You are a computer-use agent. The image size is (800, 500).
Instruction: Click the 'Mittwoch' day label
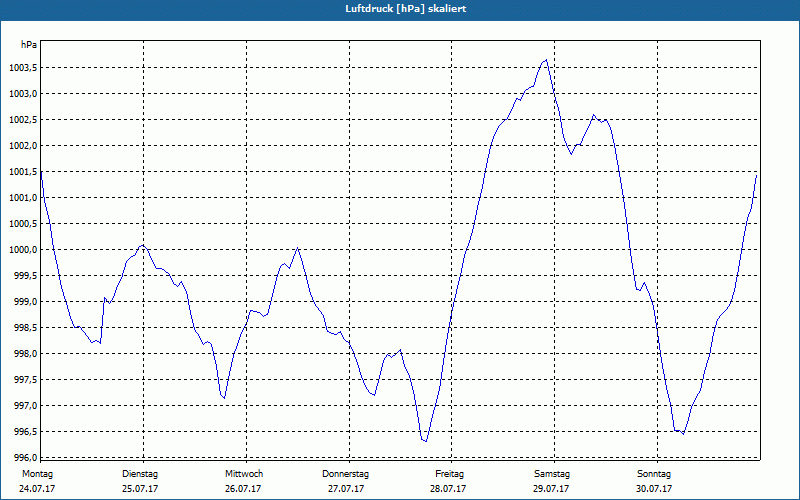pos(244,474)
